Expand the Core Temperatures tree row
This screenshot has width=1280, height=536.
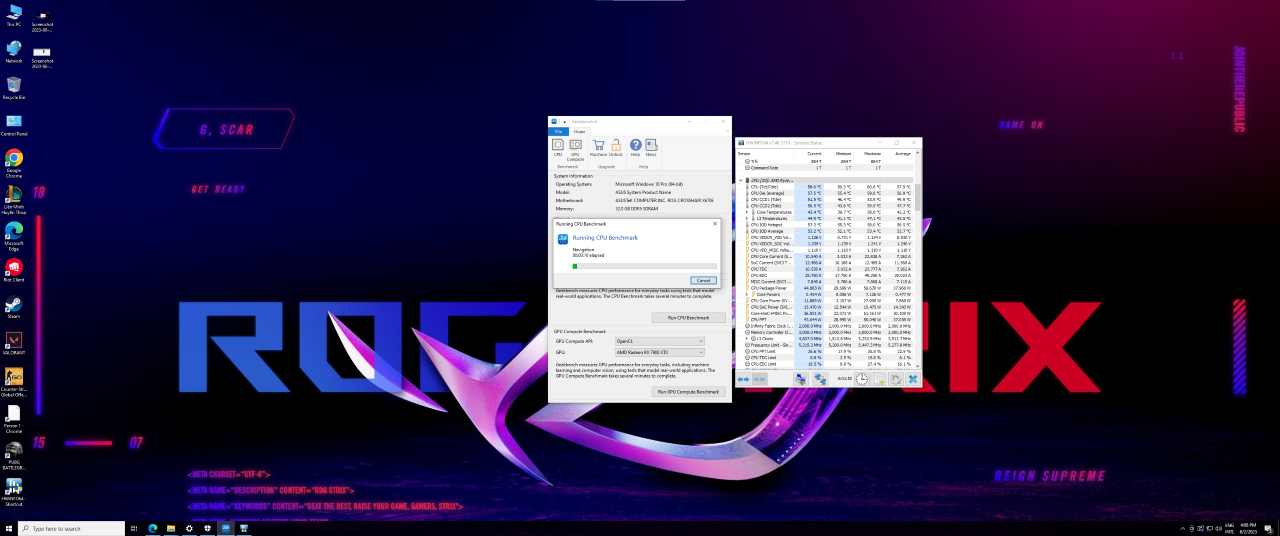point(747,212)
